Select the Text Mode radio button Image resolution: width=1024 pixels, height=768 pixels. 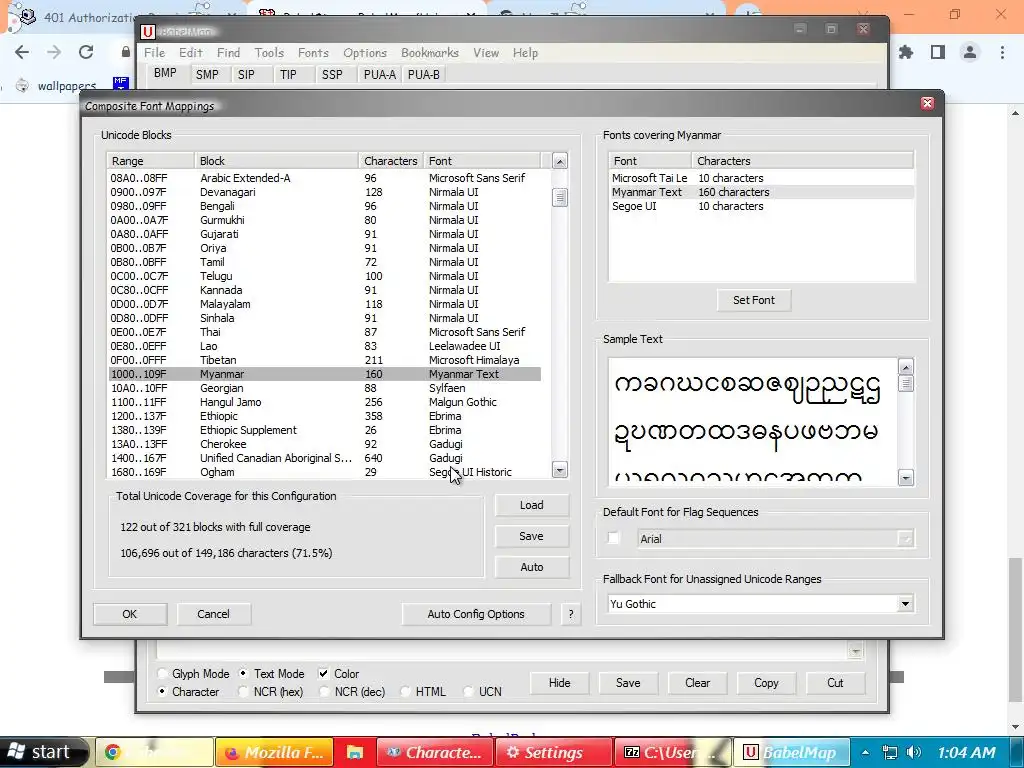point(243,673)
